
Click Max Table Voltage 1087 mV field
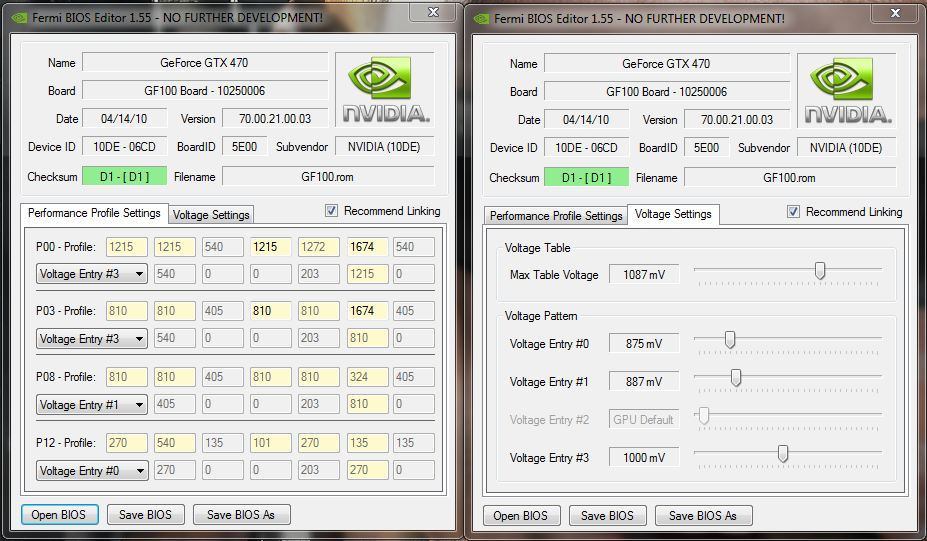pyautogui.click(x=644, y=274)
